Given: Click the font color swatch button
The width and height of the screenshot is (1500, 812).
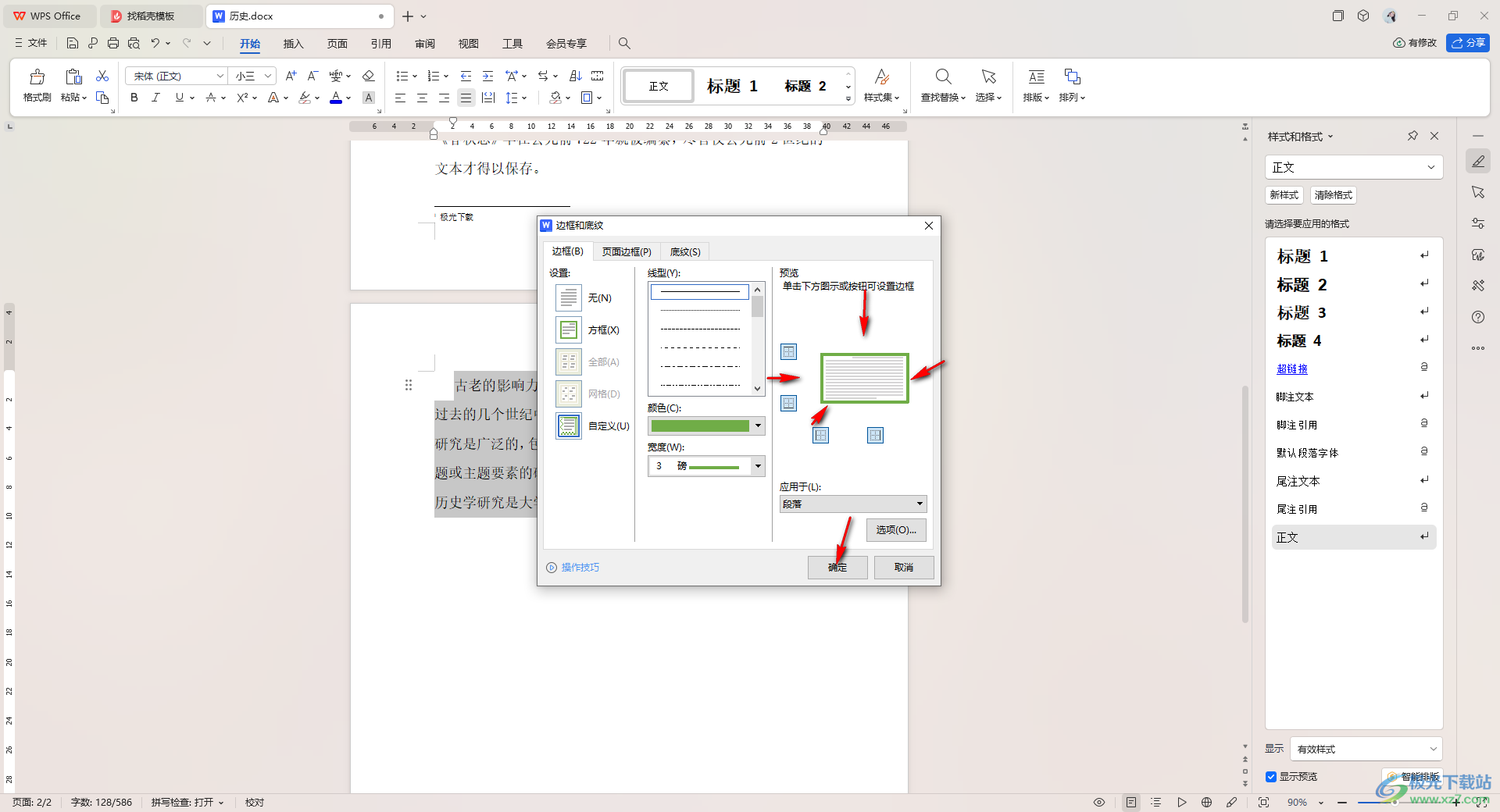Looking at the screenshot, I should point(336,98).
